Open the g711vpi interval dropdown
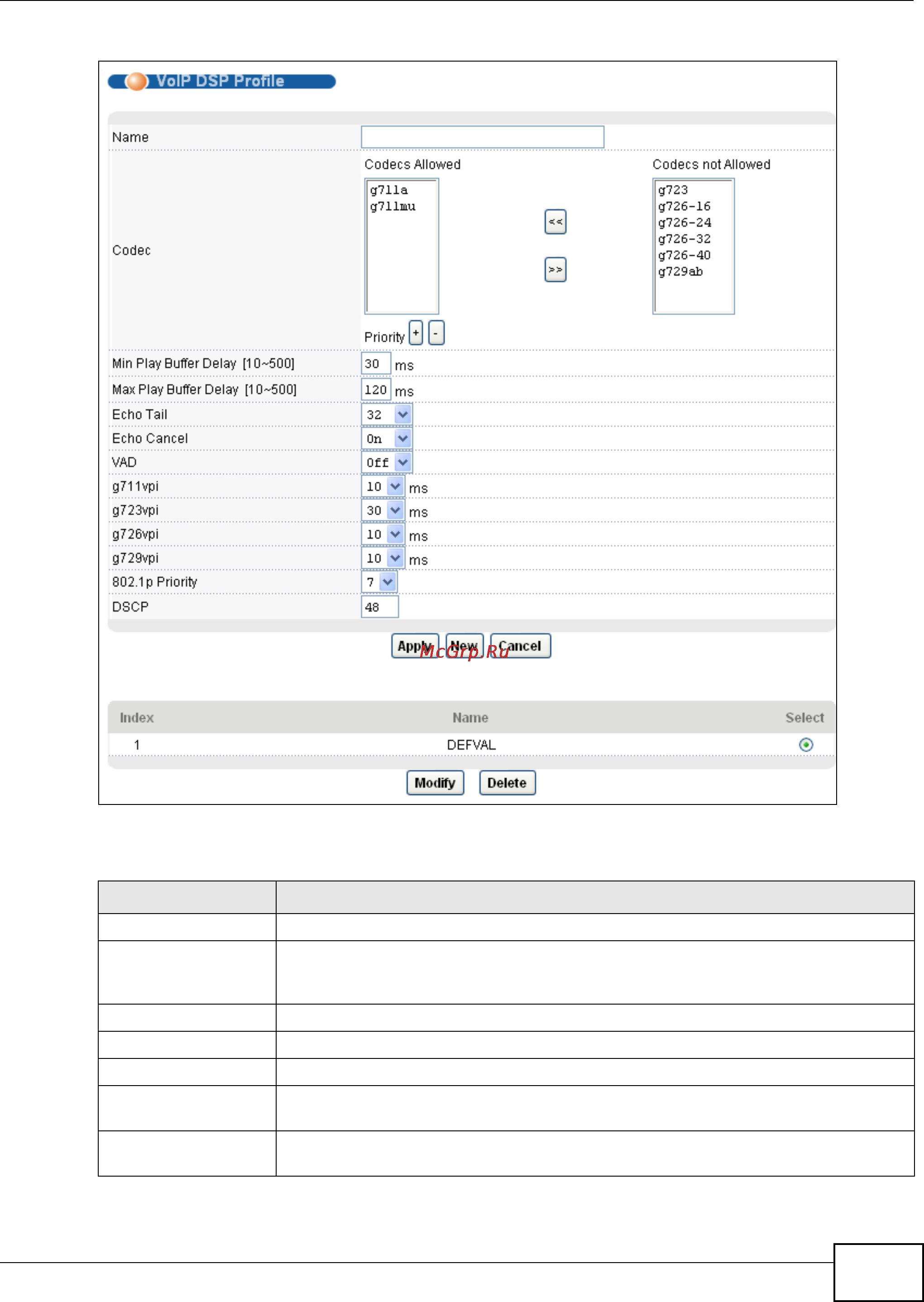The image size is (924, 1302). [x=395, y=486]
